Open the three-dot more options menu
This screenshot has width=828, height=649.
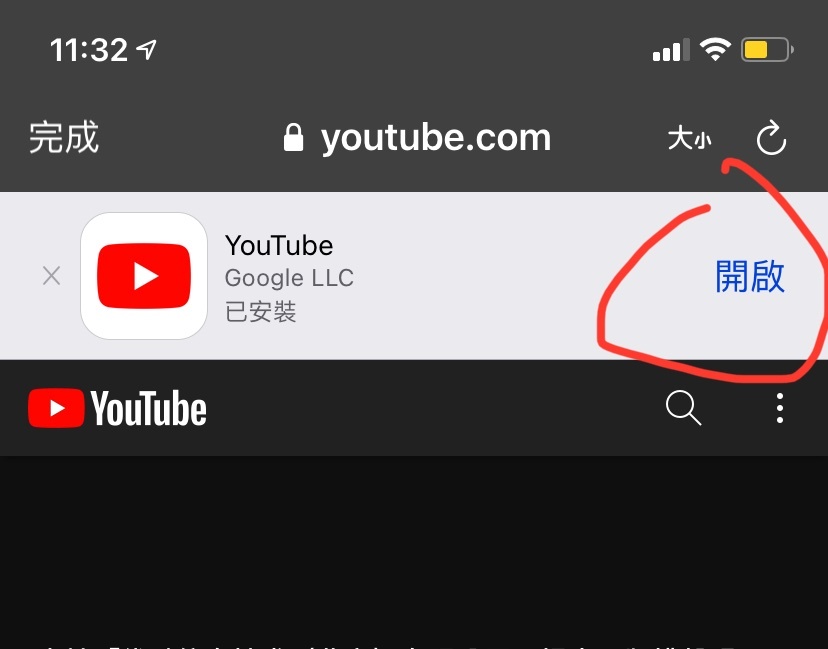[779, 408]
